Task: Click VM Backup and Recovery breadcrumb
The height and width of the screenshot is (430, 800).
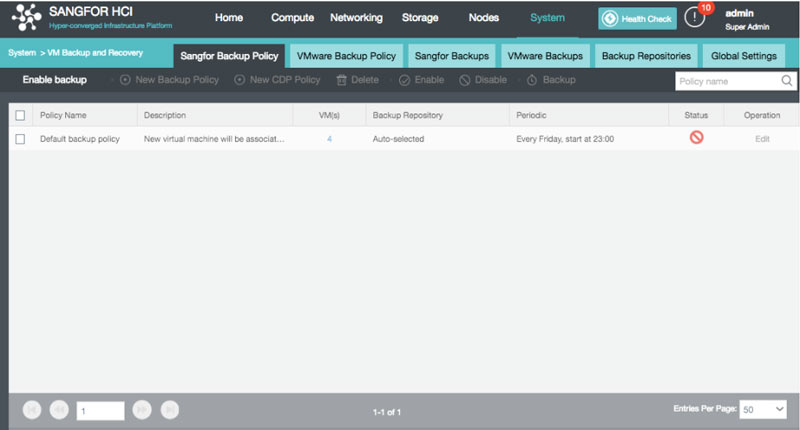Action: (95, 53)
